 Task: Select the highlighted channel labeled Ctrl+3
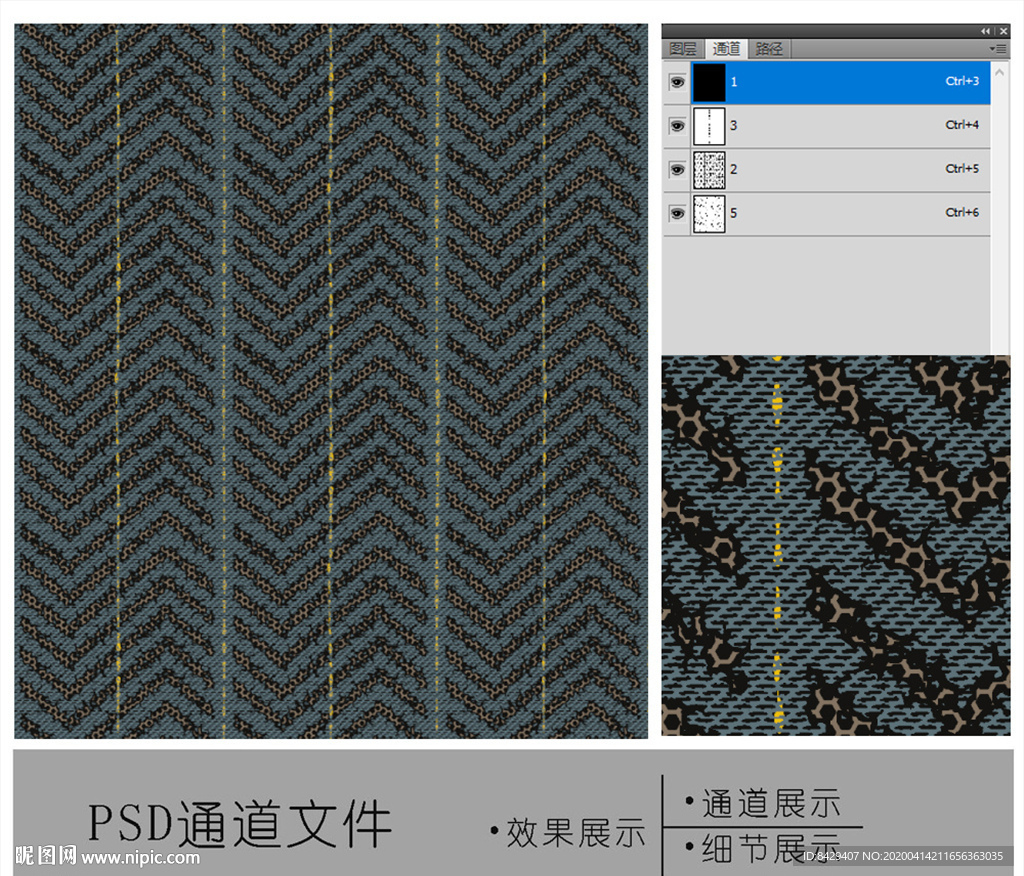coord(827,82)
